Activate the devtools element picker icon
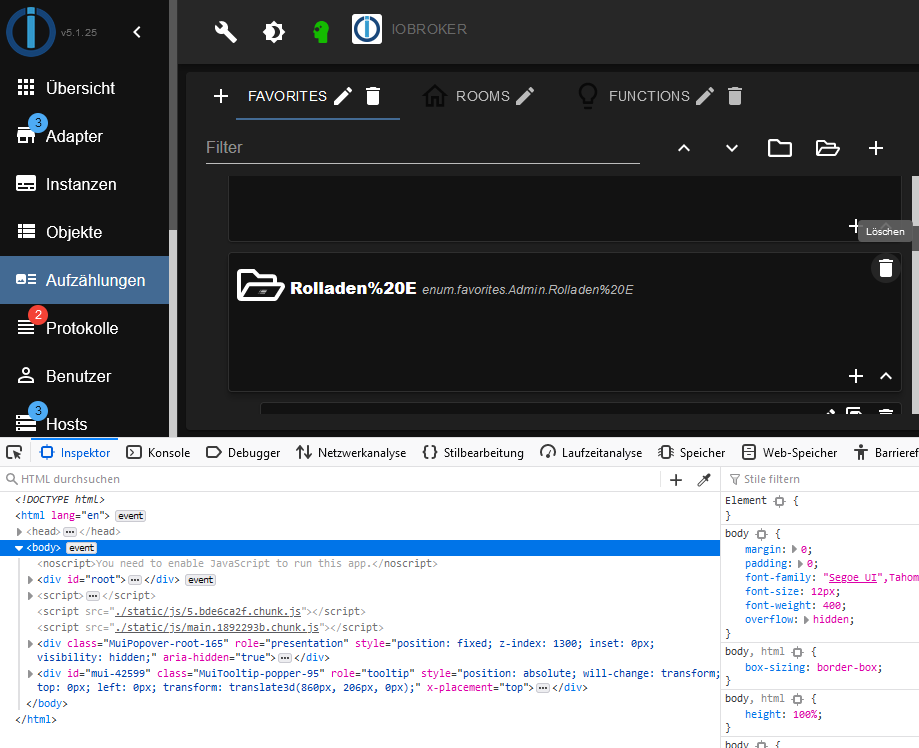 [x=14, y=453]
